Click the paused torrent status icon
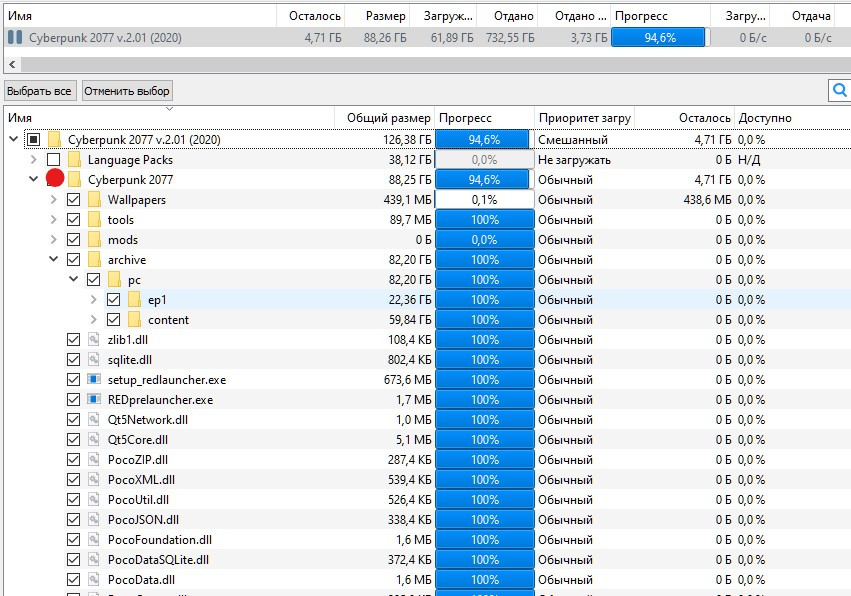The image size is (851, 596). (x=14, y=37)
